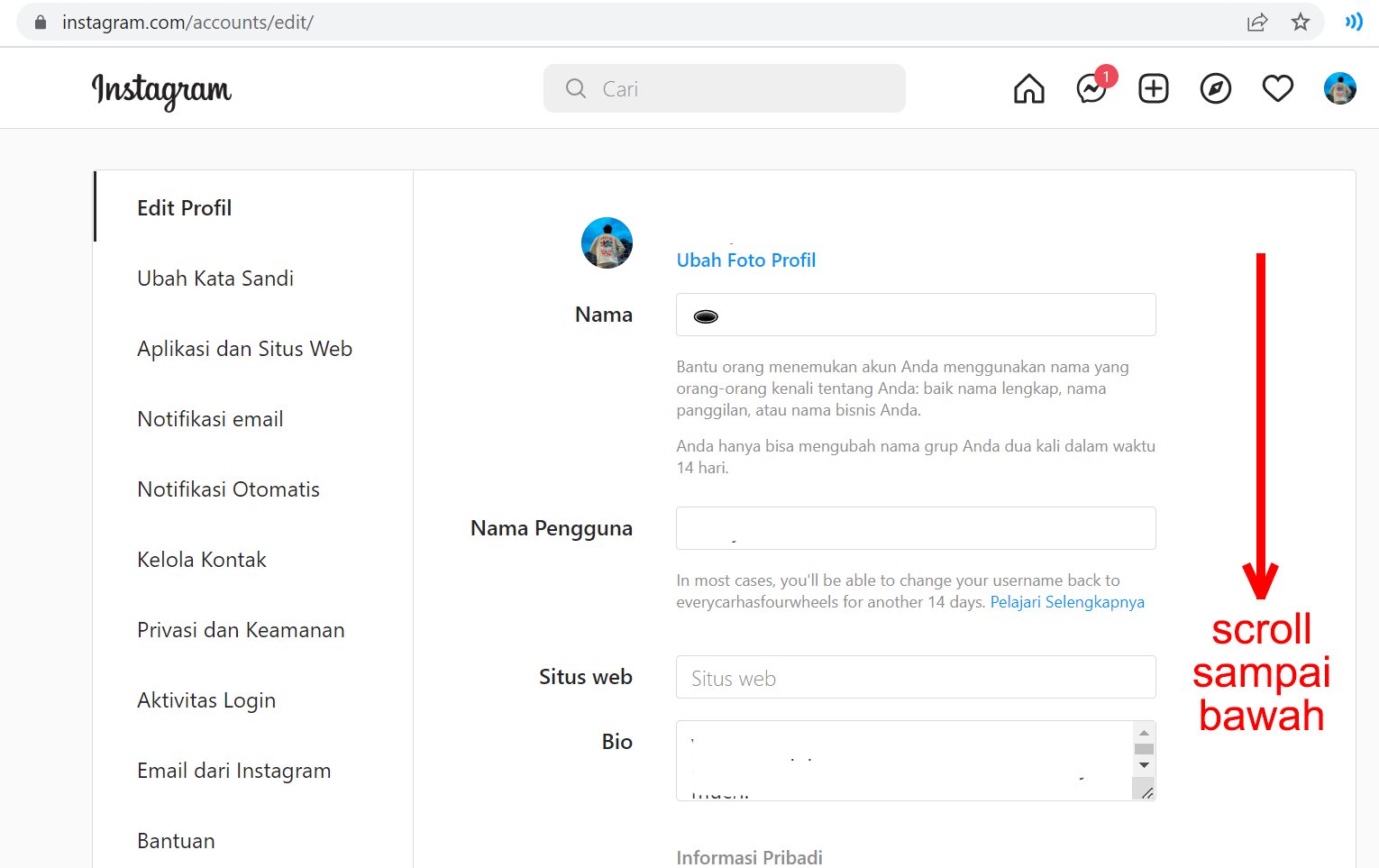
Task: Focus the Cari search field
Action: point(725,88)
